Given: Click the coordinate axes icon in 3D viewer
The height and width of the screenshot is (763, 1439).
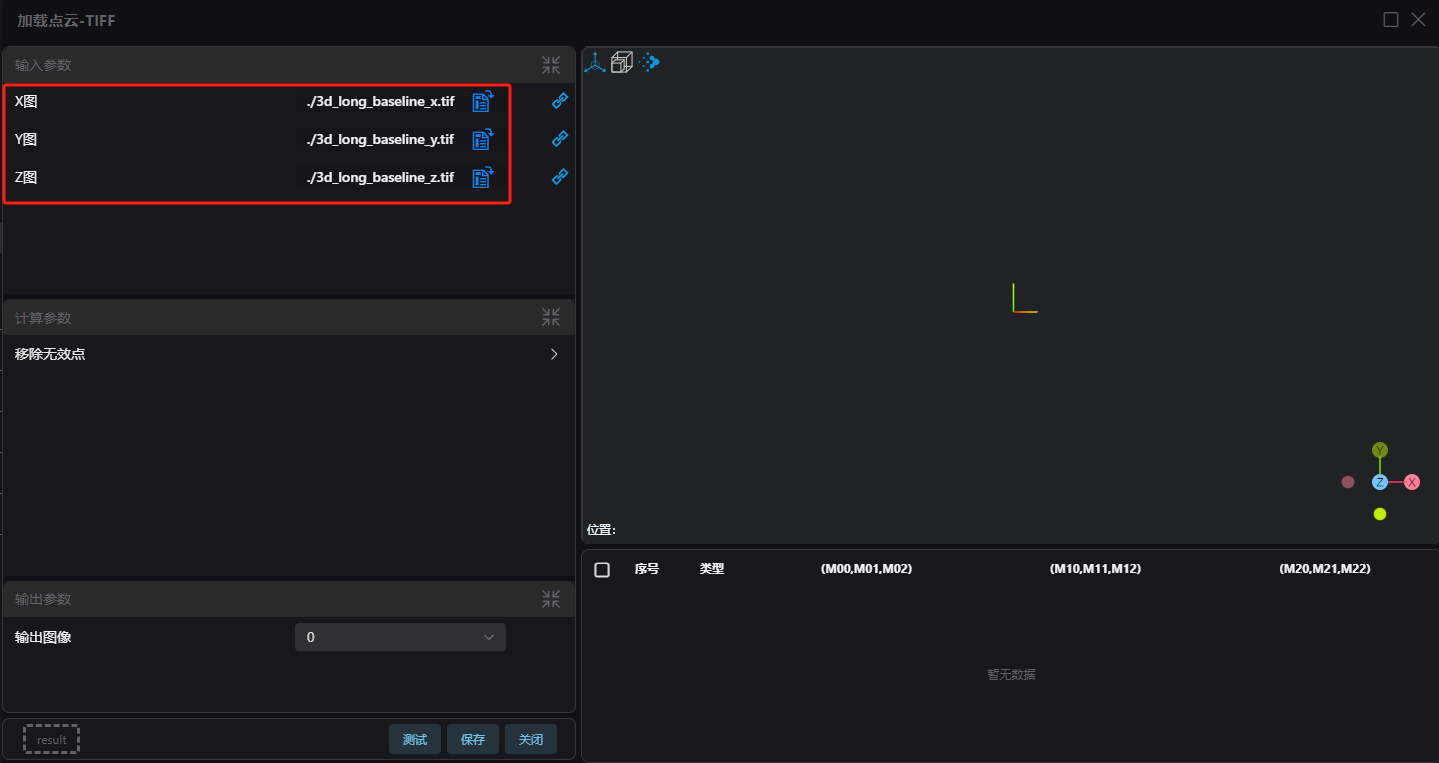Looking at the screenshot, I should [595, 63].
